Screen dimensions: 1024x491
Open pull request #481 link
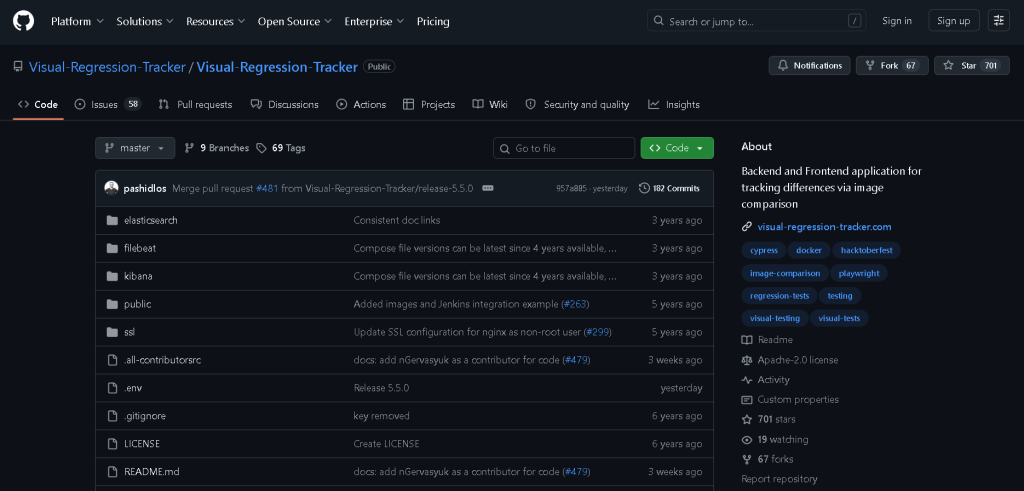(267, 188)
